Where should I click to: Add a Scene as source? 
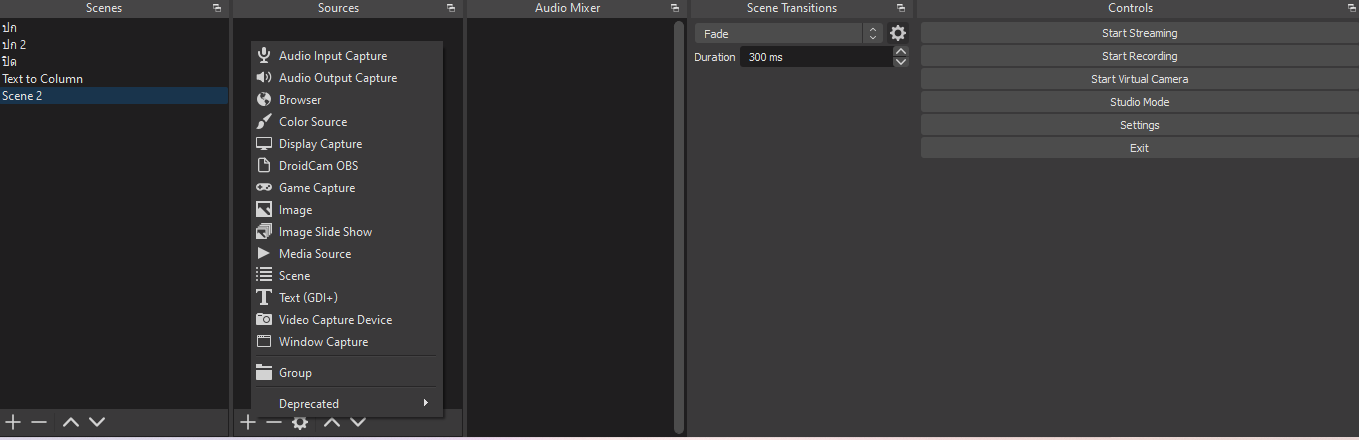[x=346, y=276]
